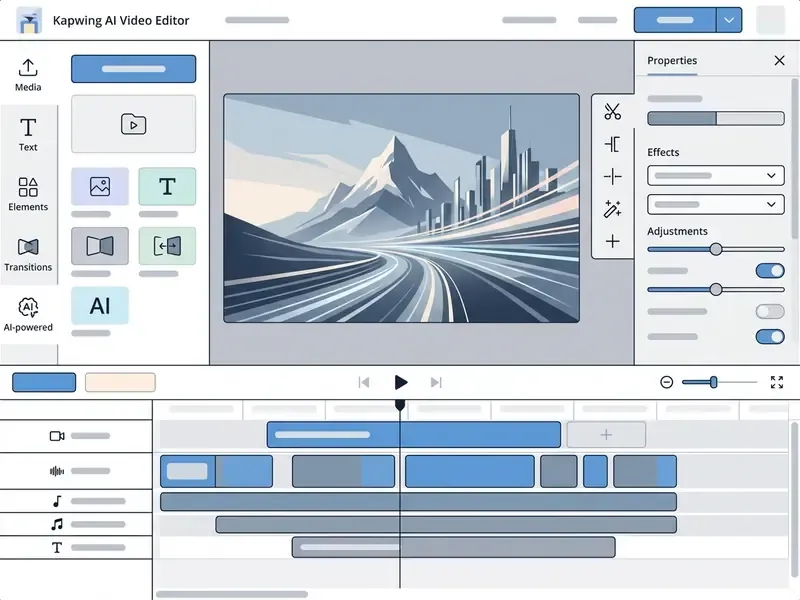Open the Elements sidebar panel
800x600 pixels.
tap(28, 194)
